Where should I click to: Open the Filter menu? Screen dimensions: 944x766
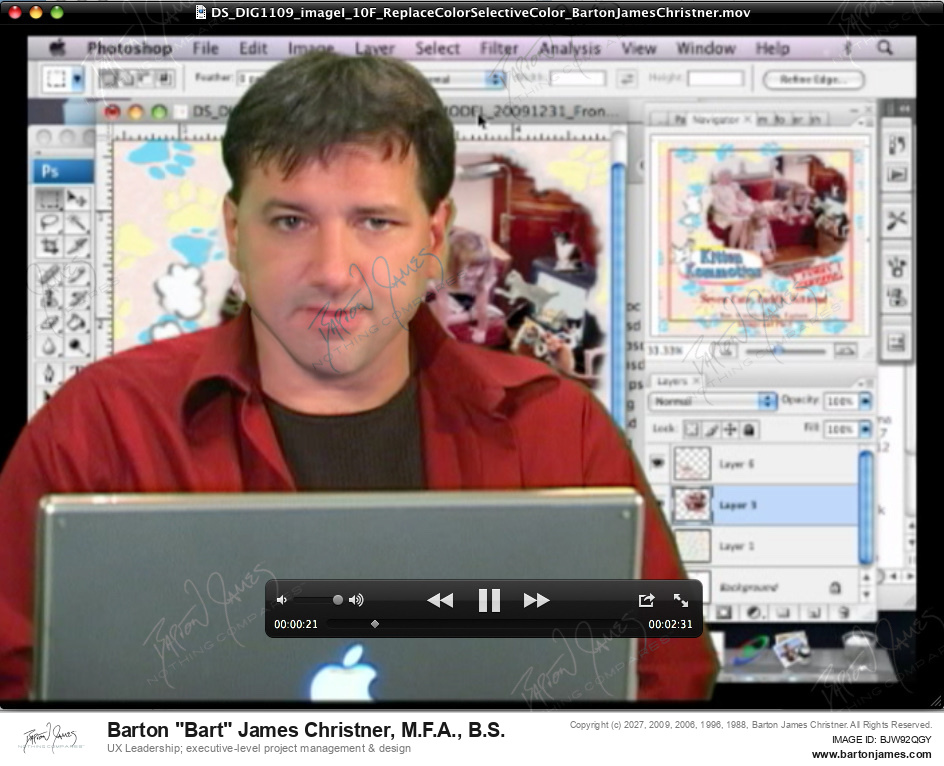pyautogui.click(x=498, y=48)
